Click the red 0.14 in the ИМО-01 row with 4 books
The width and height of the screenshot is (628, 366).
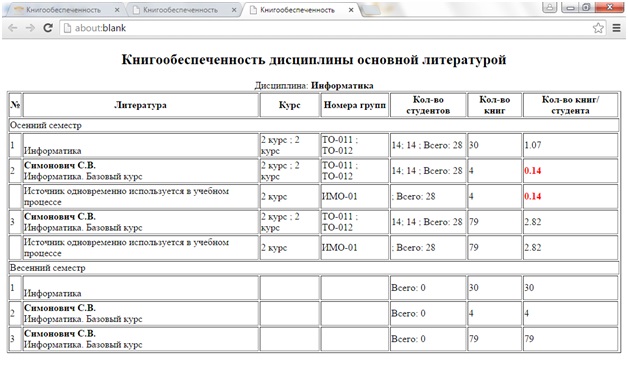pos(533,197)
